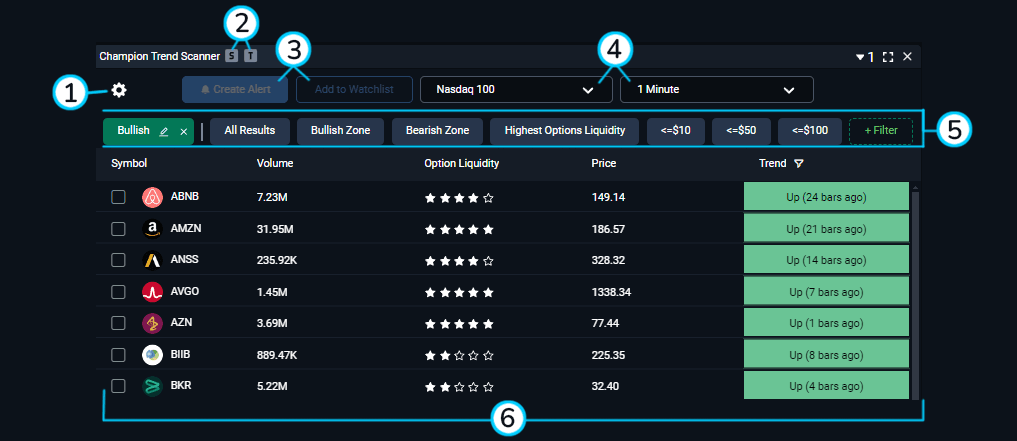This screenshot has height=441, width=1017.
Task: Click the Add to Watchlist button
Action: [354, 89]
